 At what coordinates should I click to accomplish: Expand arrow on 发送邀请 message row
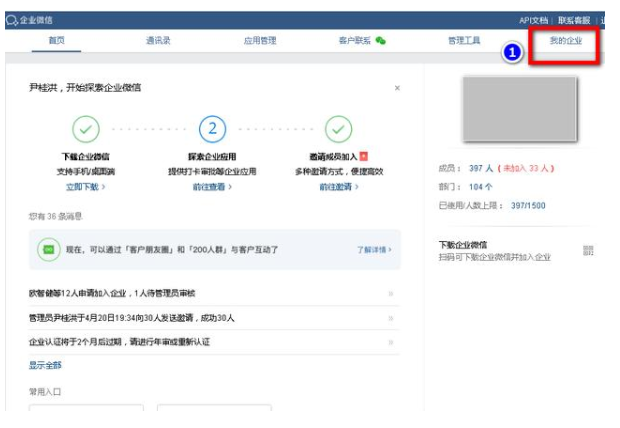click(x=391, y=318)
